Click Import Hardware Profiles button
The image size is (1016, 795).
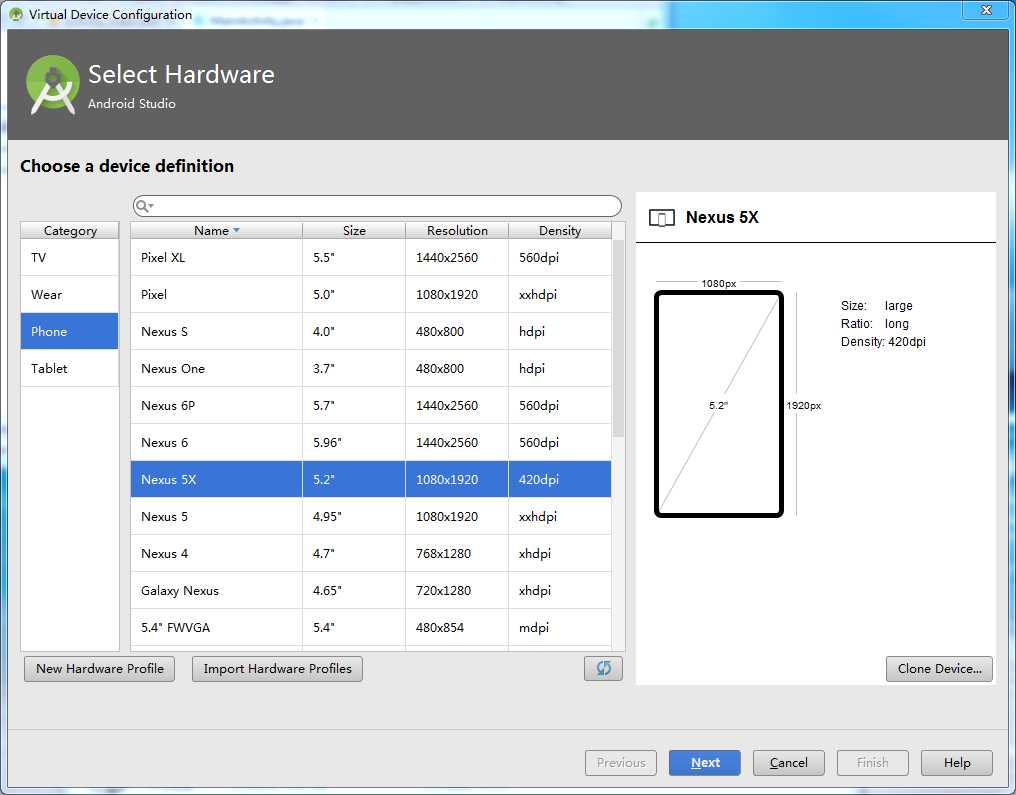click(277, 669)
